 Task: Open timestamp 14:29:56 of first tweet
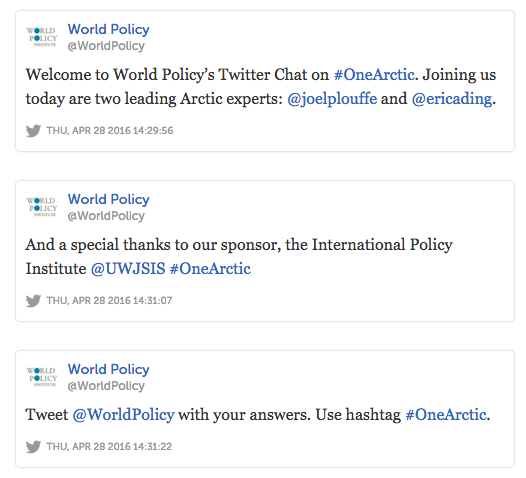coord(110,130)
